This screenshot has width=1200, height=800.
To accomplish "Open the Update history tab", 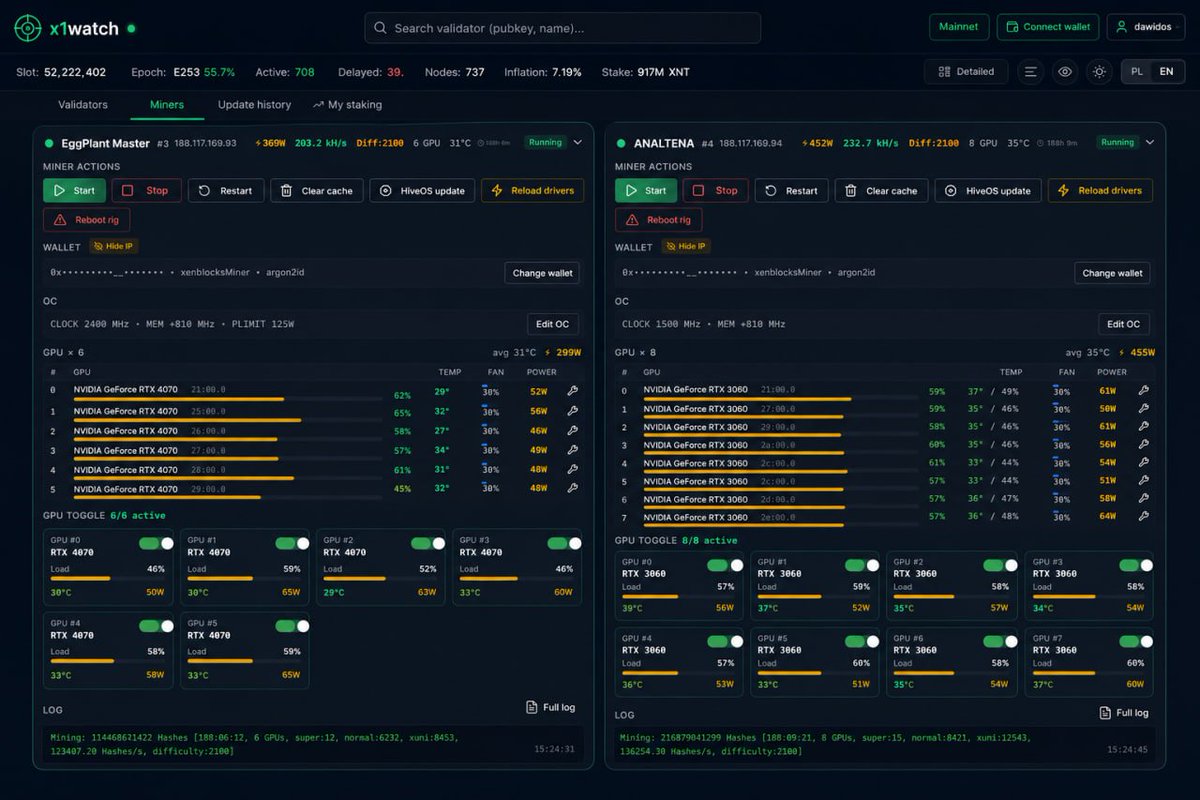I will click(254, 104).
